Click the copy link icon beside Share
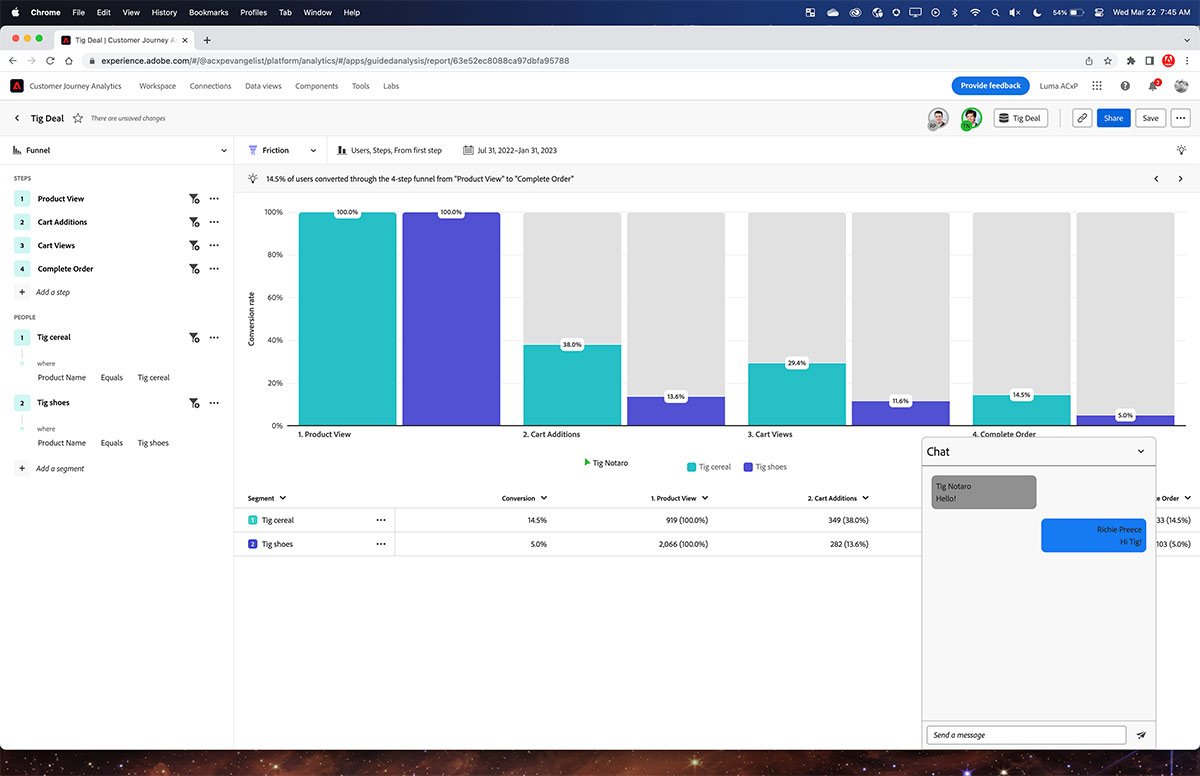The height and width of the screenshot is (776, 1200). pos(1082,118)
